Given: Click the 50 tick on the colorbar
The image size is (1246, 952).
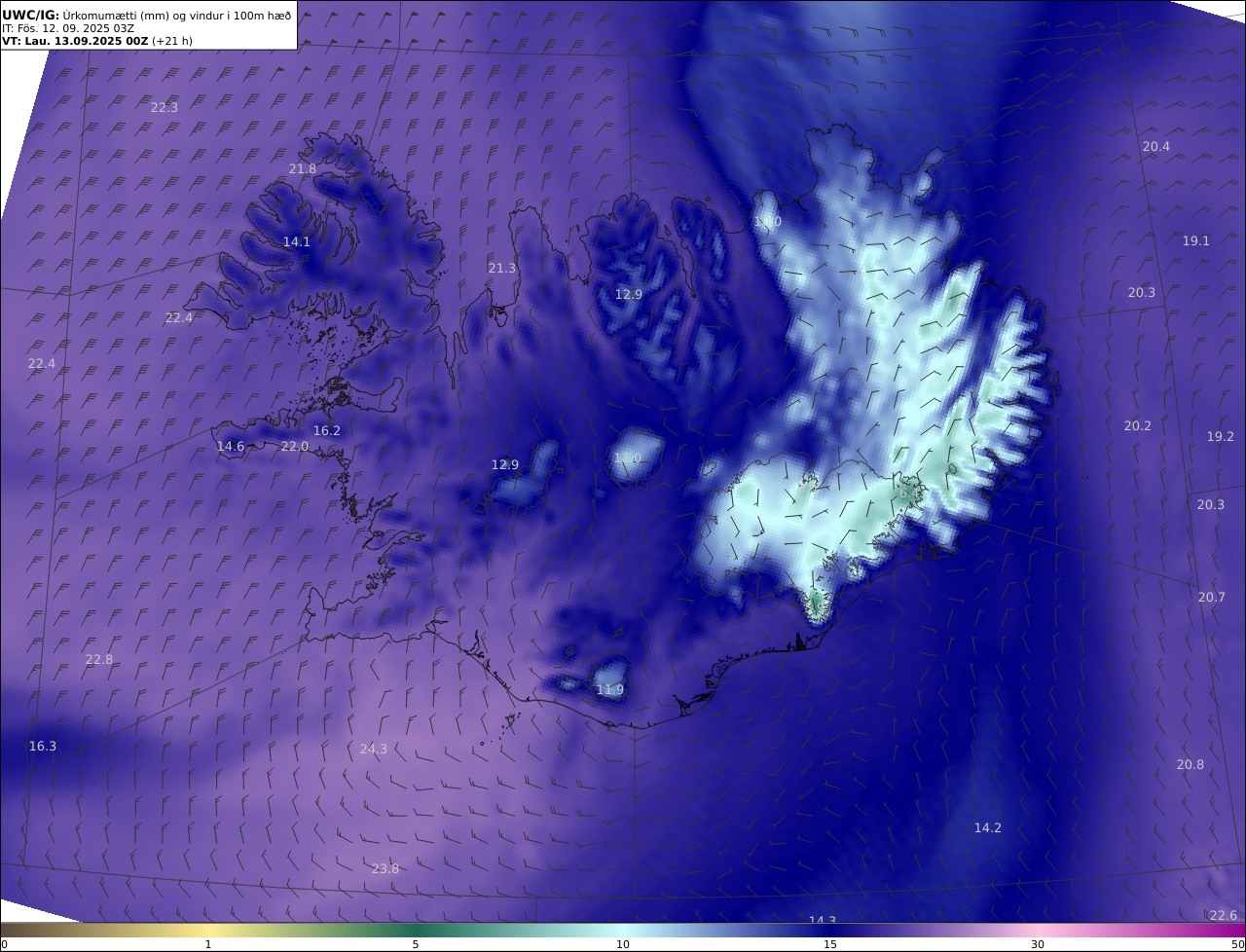Looking at the screenshot, I should 1238,944.
